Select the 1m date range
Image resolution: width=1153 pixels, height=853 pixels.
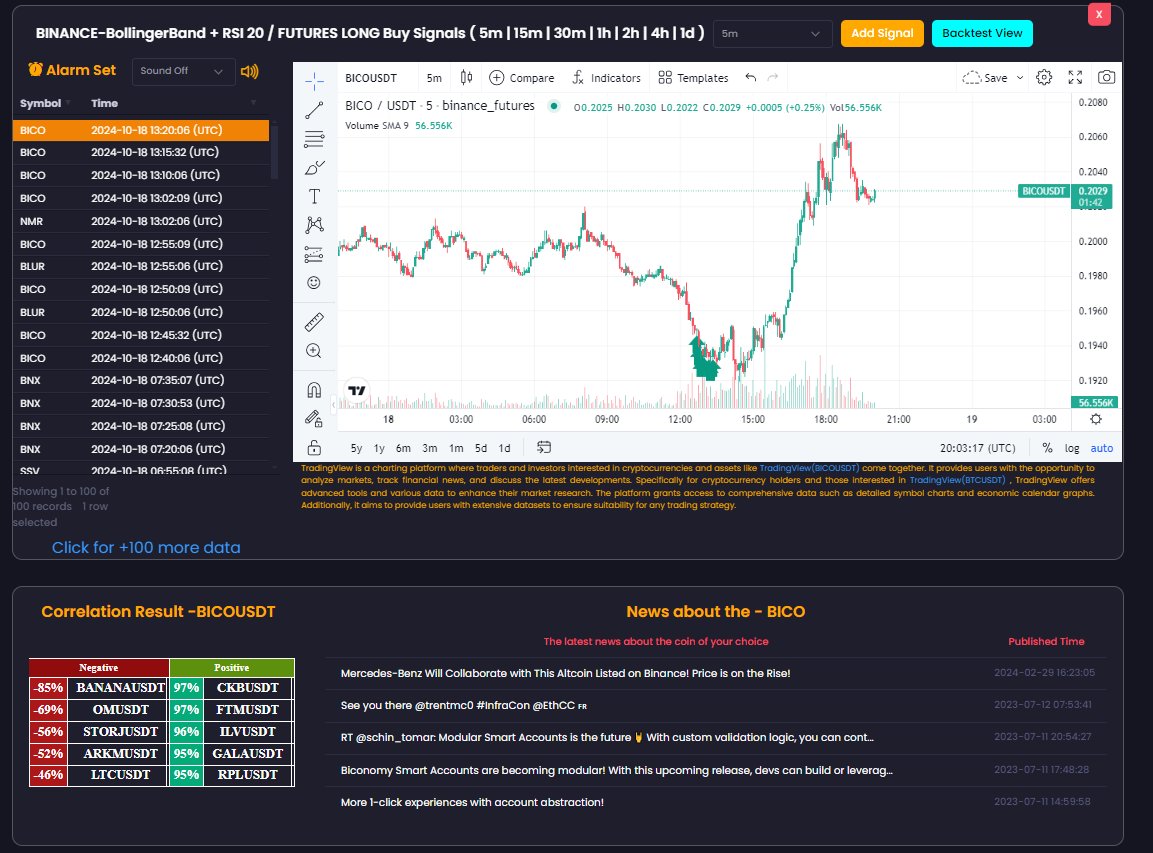457,448
